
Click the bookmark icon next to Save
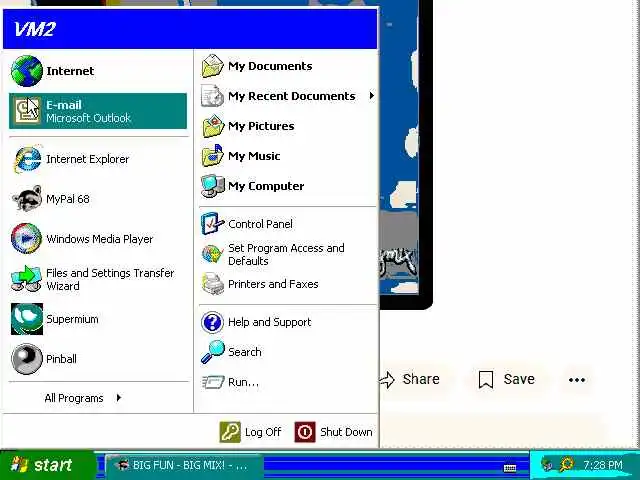pyautogui.click(x=486, y=380)
